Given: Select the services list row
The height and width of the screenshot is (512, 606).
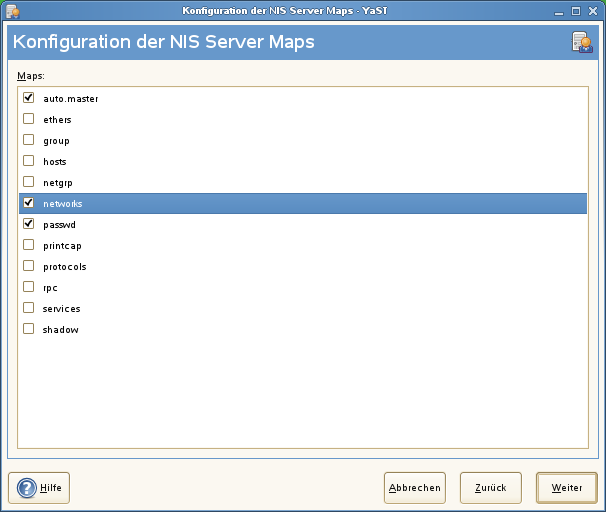Looking at the screenshot, I should coord(62,309).
